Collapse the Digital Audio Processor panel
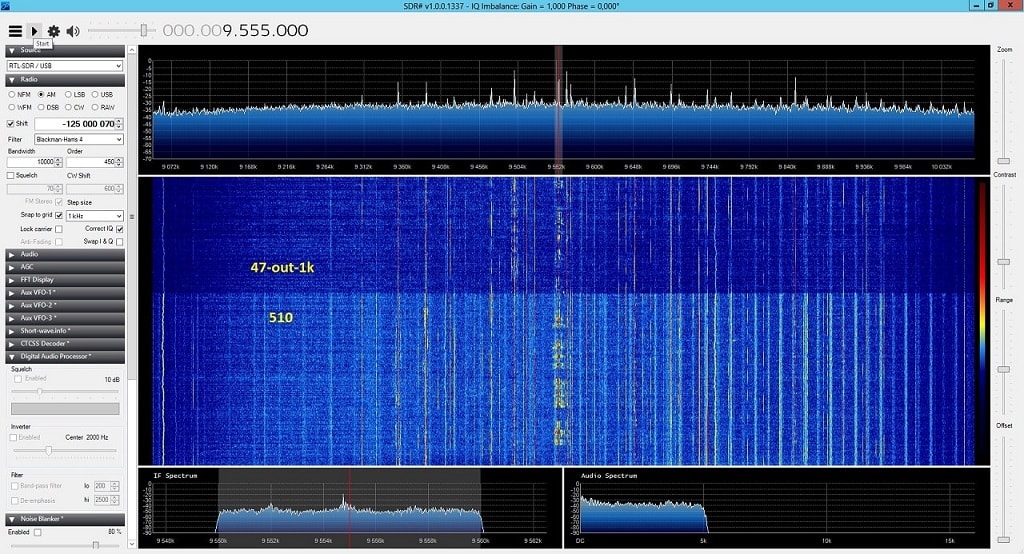 click(x=65, y=357)
